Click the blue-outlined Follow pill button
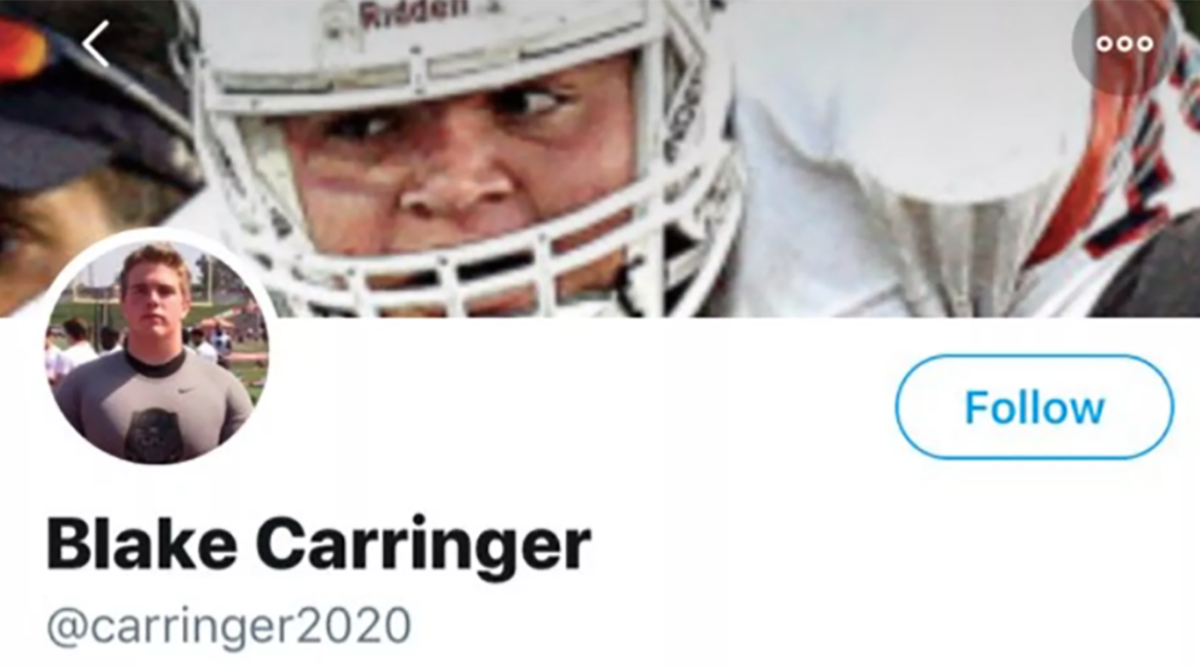The width and height of the screenshot is (1200, 668). [1034, 407]
